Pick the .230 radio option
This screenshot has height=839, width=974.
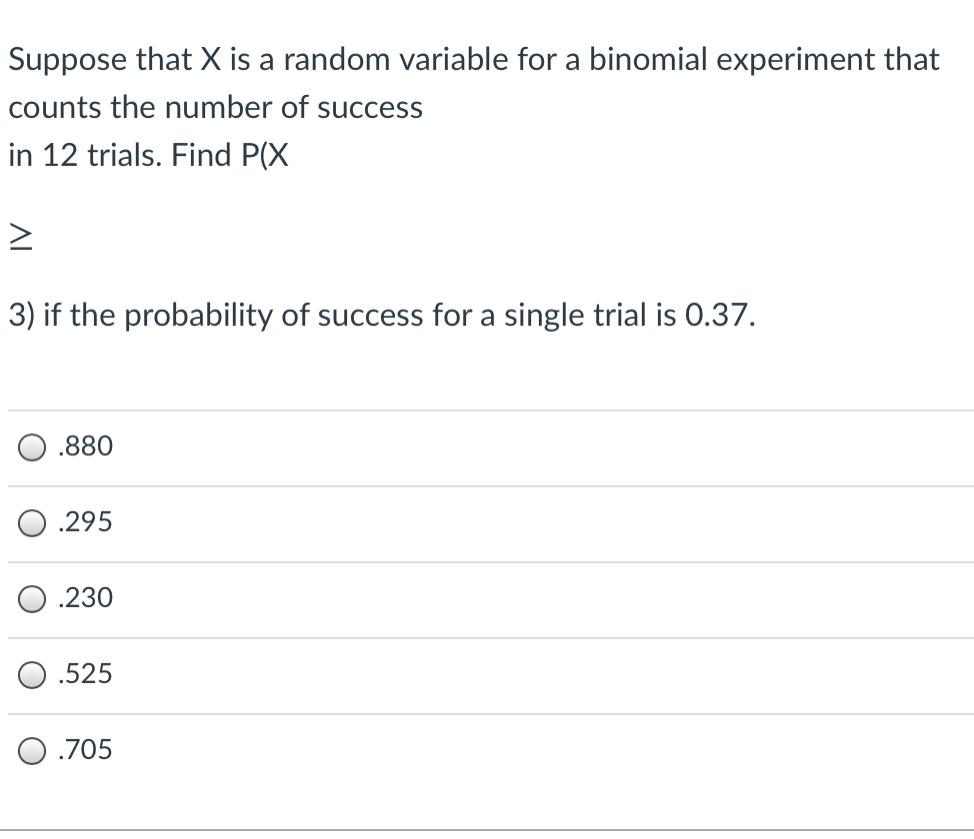(x=33, y=599)
